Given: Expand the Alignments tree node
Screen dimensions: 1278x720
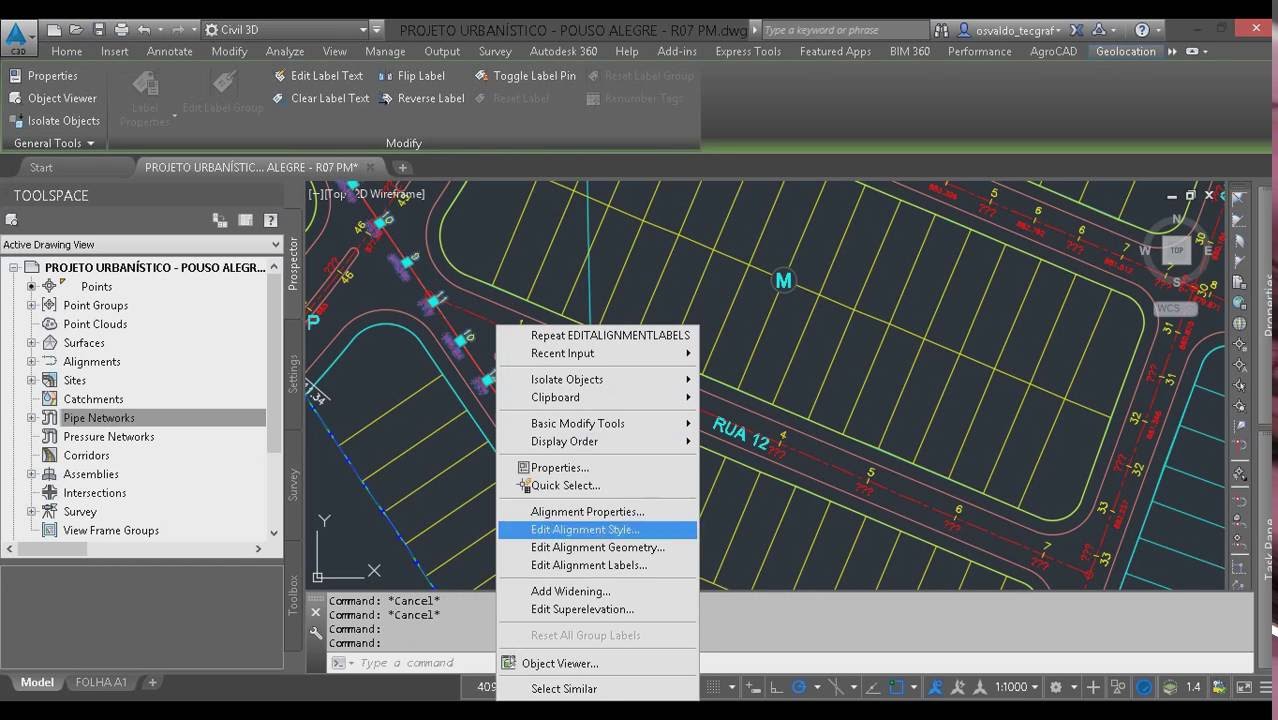Looking at the screenshot, I should click(x=31, y=362).
